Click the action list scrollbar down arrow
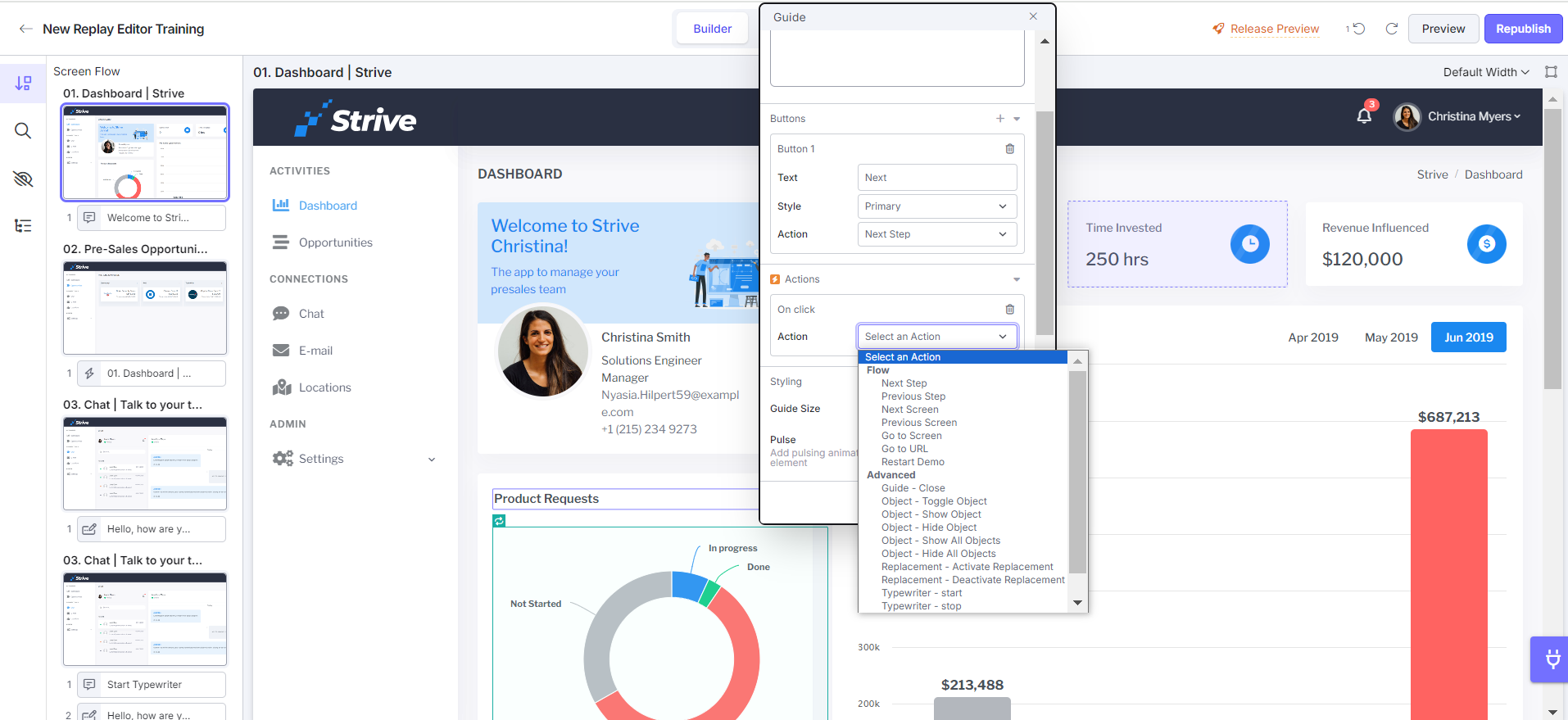The height and width of the screenshot is (720, 1568). click(1078, 603)
